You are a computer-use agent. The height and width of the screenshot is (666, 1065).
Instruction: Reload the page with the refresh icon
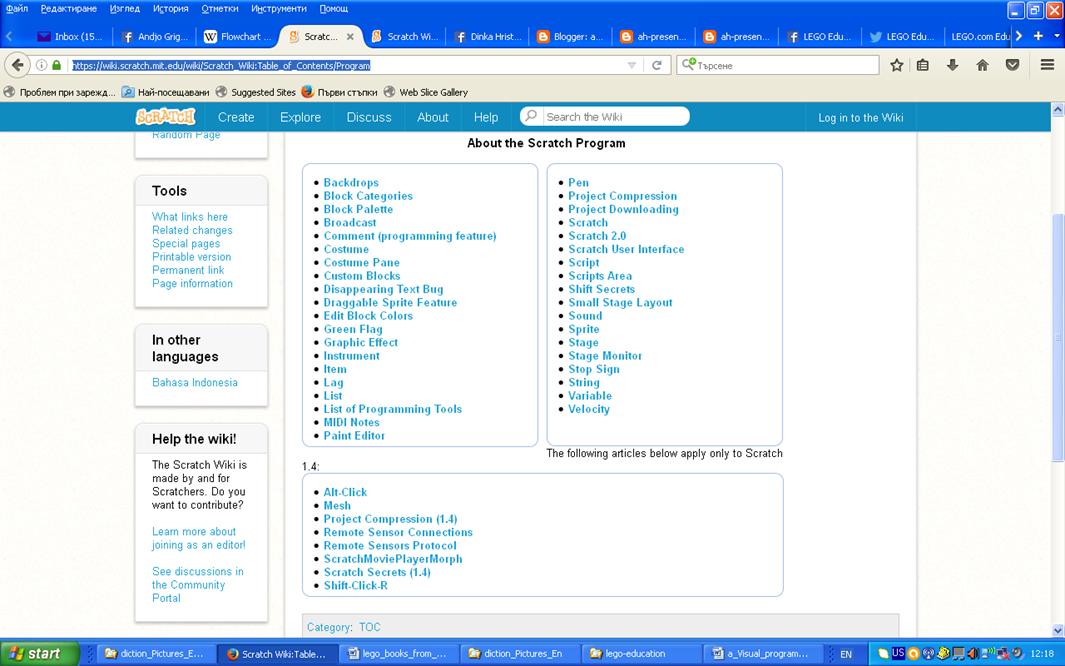(x=657, y=64)
